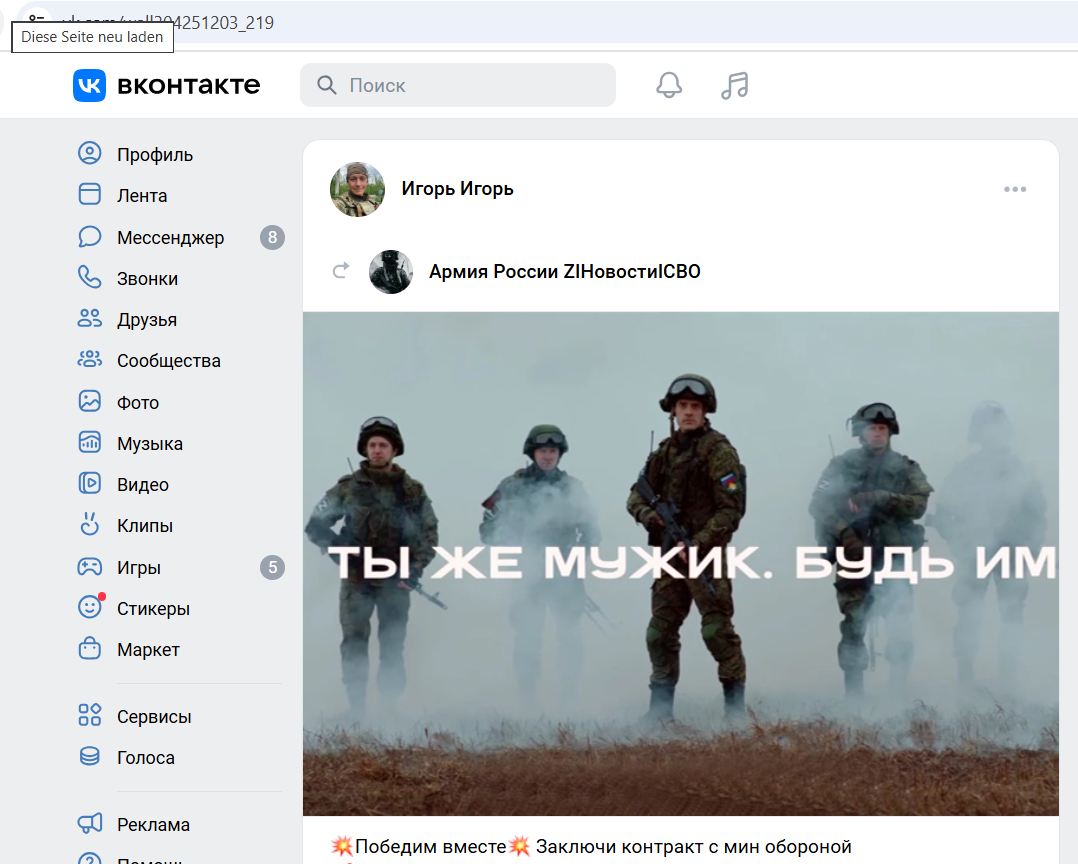Click the music note icon in the header
This screenshot has height=864, width=1078.
click(734, 85)
